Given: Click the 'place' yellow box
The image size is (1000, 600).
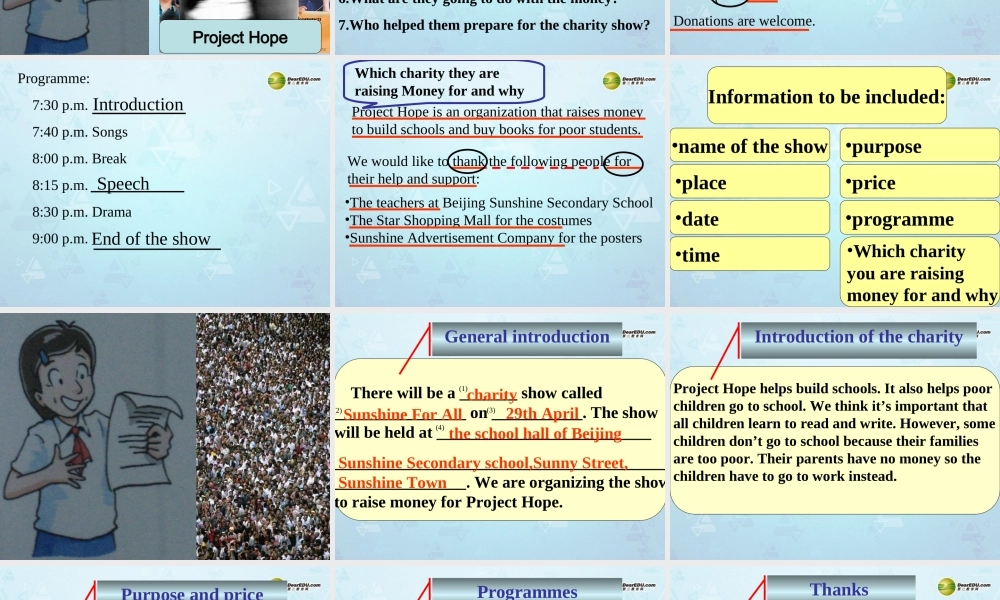Looking at the screenshot, I should (750, 182).
